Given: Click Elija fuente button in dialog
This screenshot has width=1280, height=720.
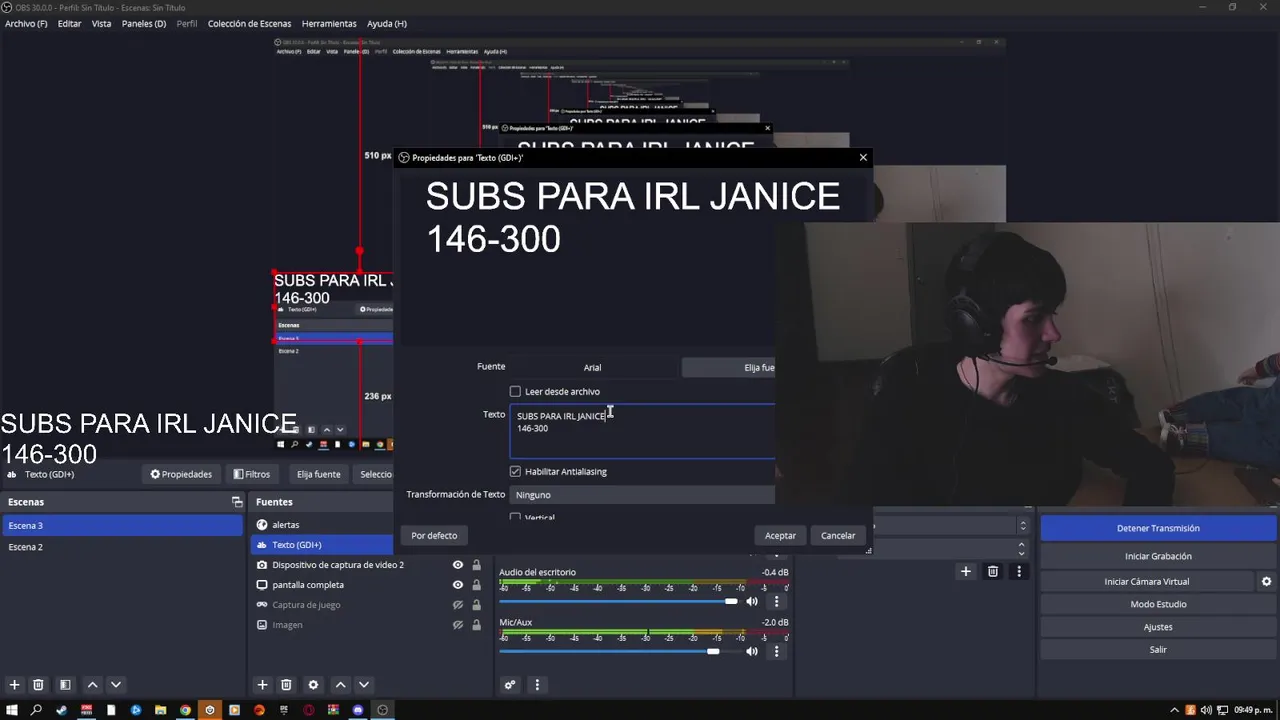Looking at the screenshot, I should point(728,367).
